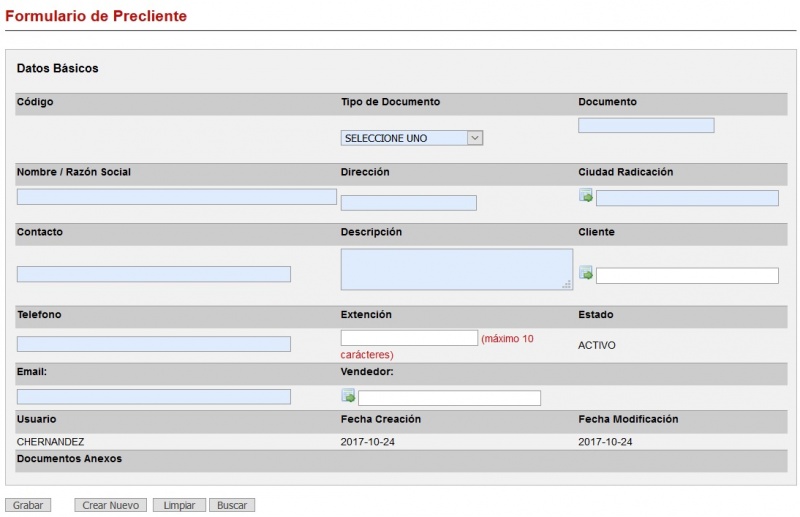Click the Cliente search lookup icon

(x=586, y=273)
